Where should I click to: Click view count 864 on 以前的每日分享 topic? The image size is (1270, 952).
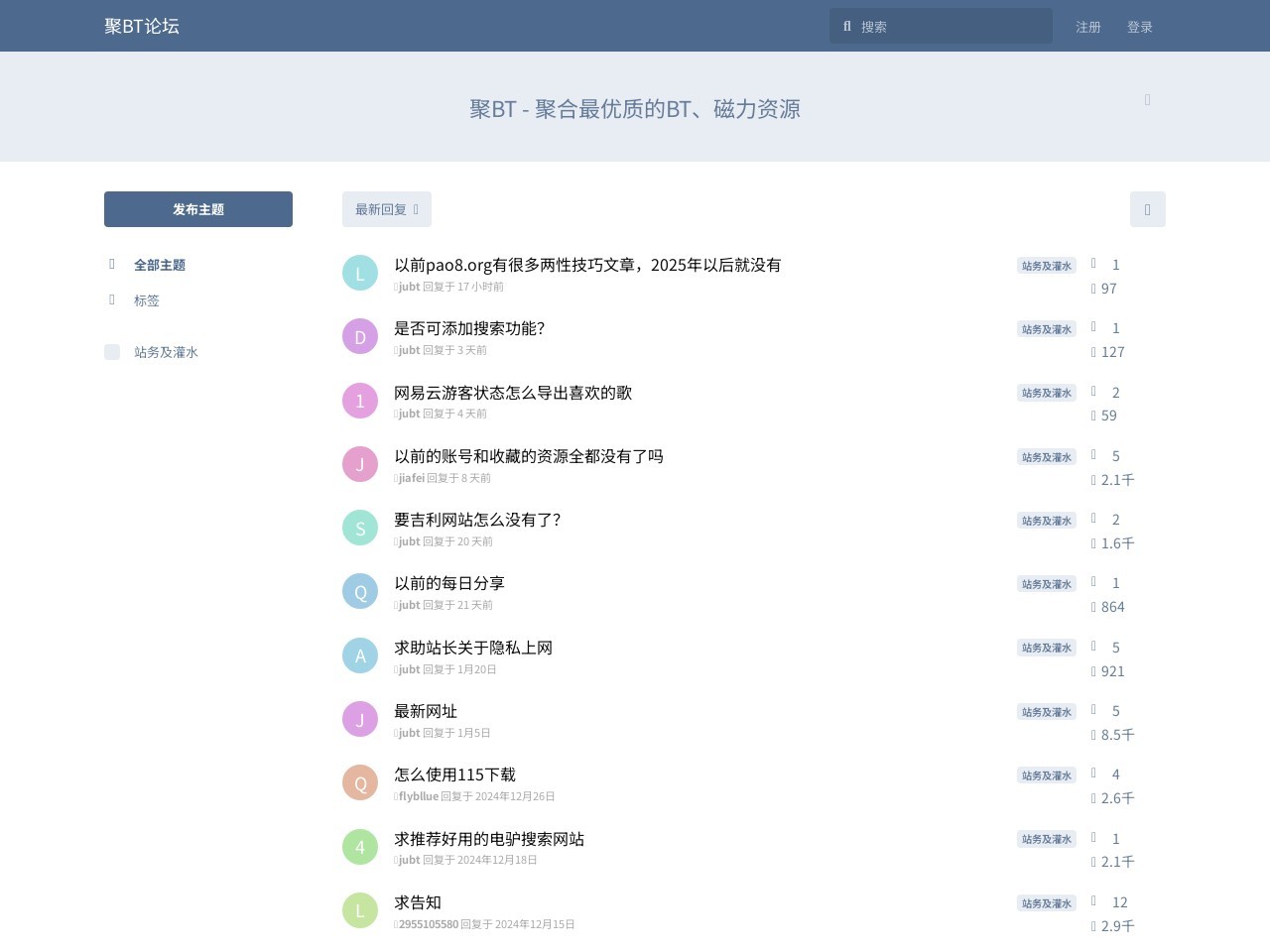coord(1108,607)
